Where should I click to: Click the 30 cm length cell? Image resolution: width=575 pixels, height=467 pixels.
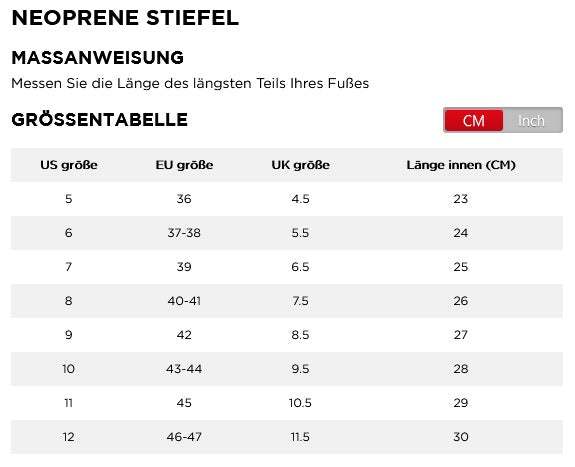pos(461,437)
